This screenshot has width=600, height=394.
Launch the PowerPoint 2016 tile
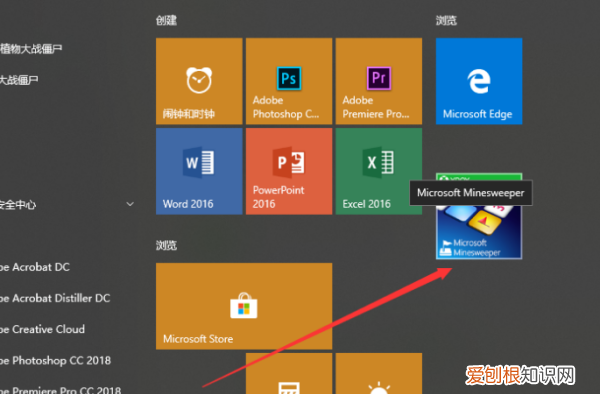pos(289,171)
